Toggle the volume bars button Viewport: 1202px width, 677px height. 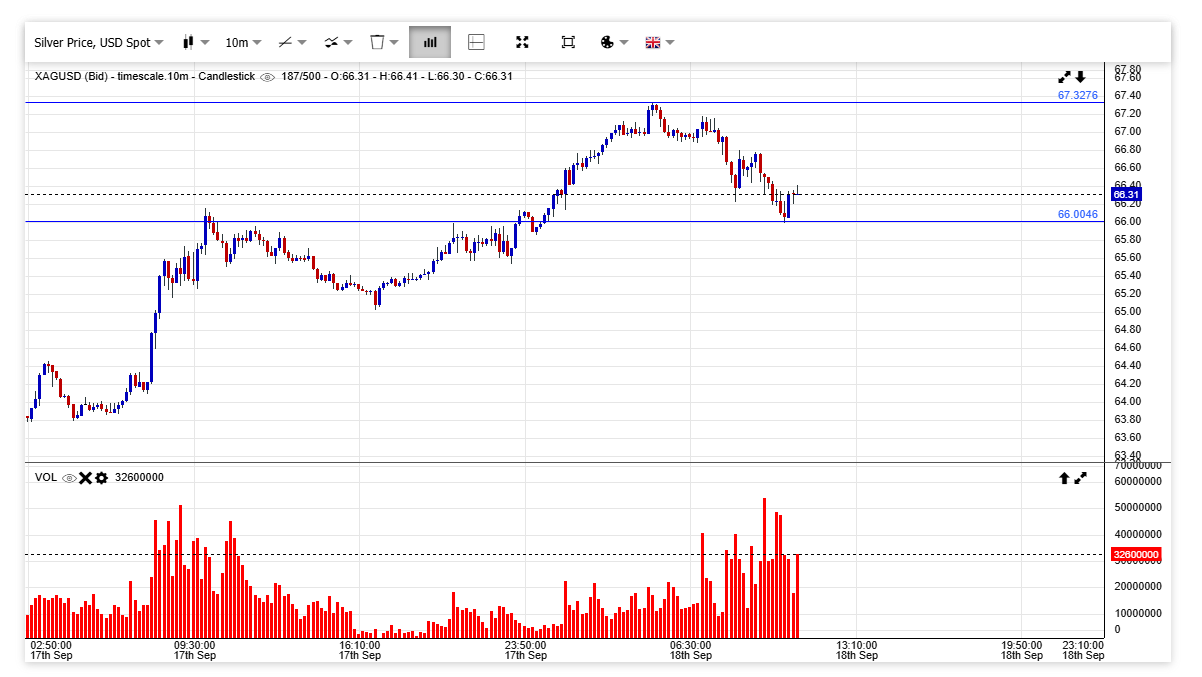430,42
